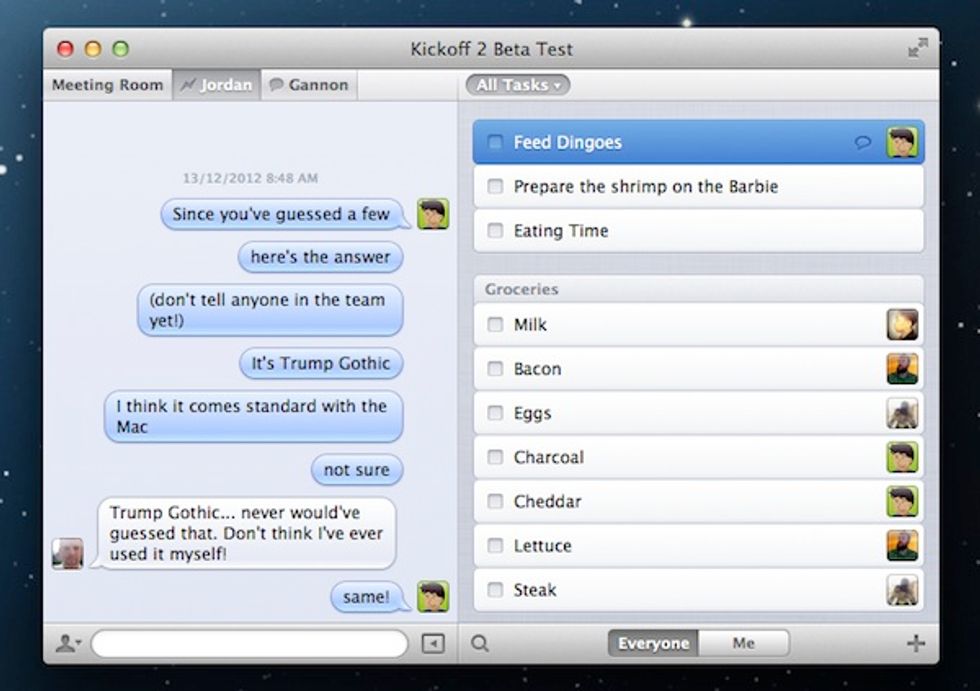
Task: Switch to the Meeting Room tab
Action: 108,85
